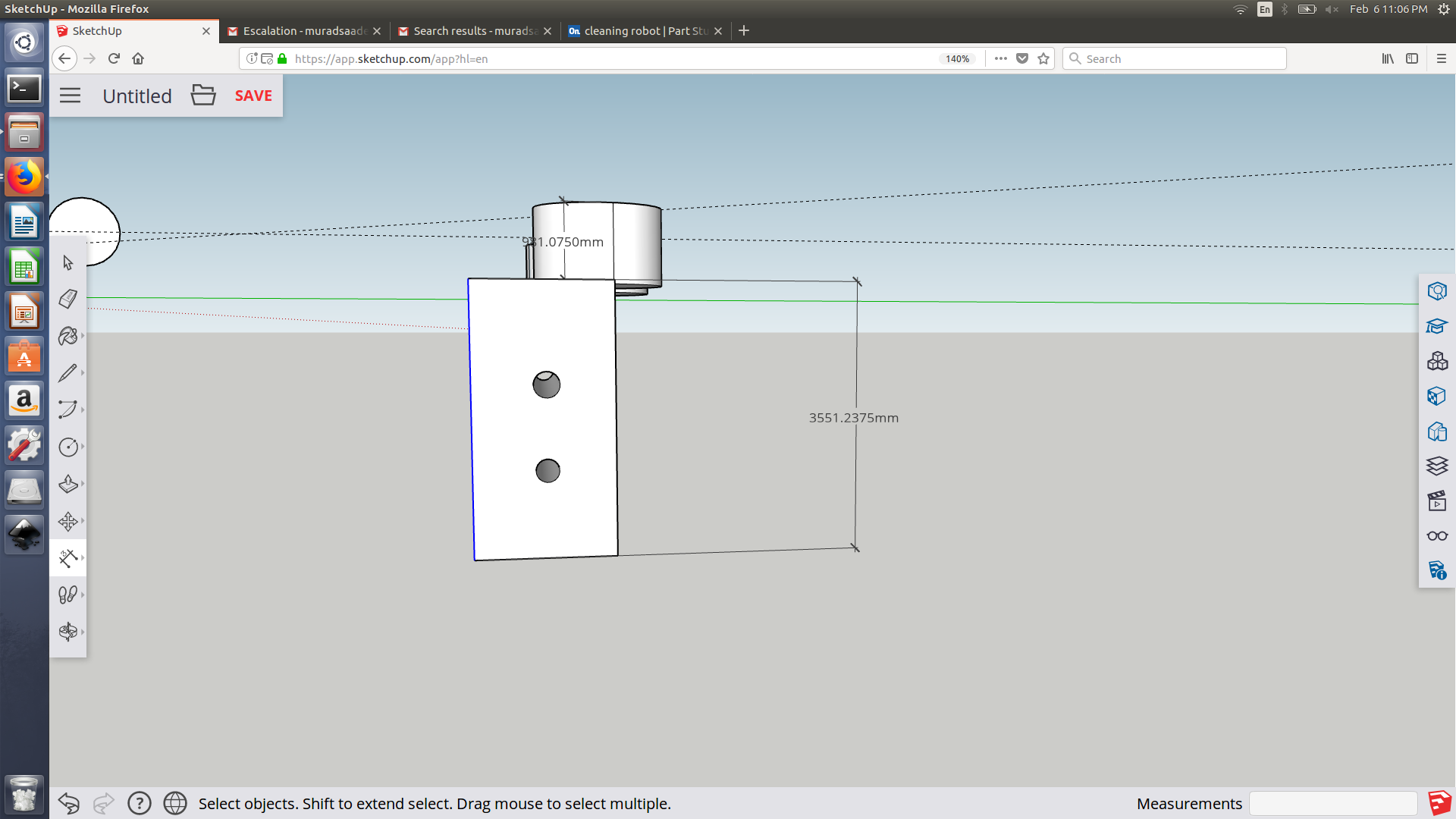Activate the Arc tool
The height and width of the screenshot is (819, 1456).
pyautogui.click(x=67, y=409)
